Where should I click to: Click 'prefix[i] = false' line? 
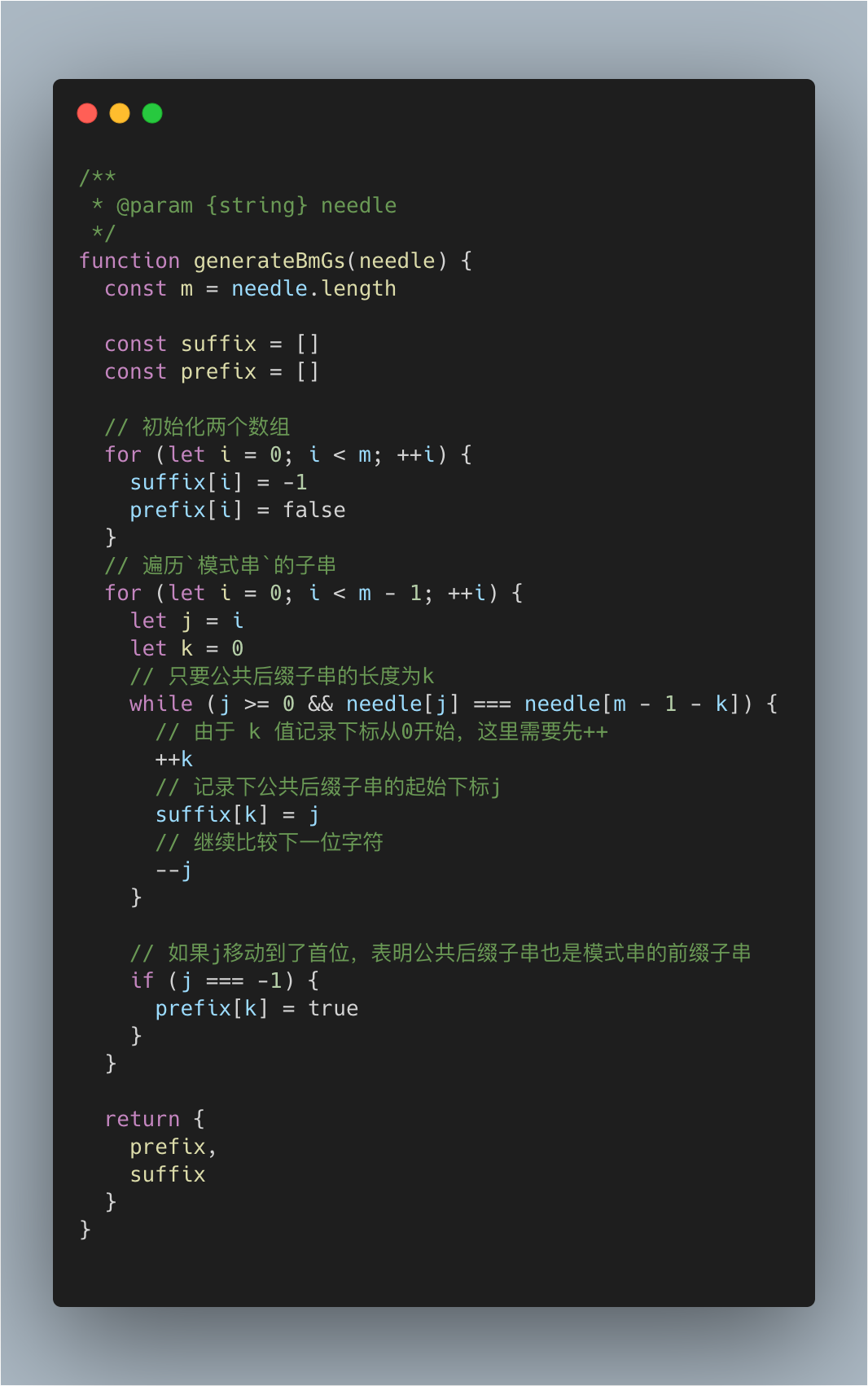(238, 510)
